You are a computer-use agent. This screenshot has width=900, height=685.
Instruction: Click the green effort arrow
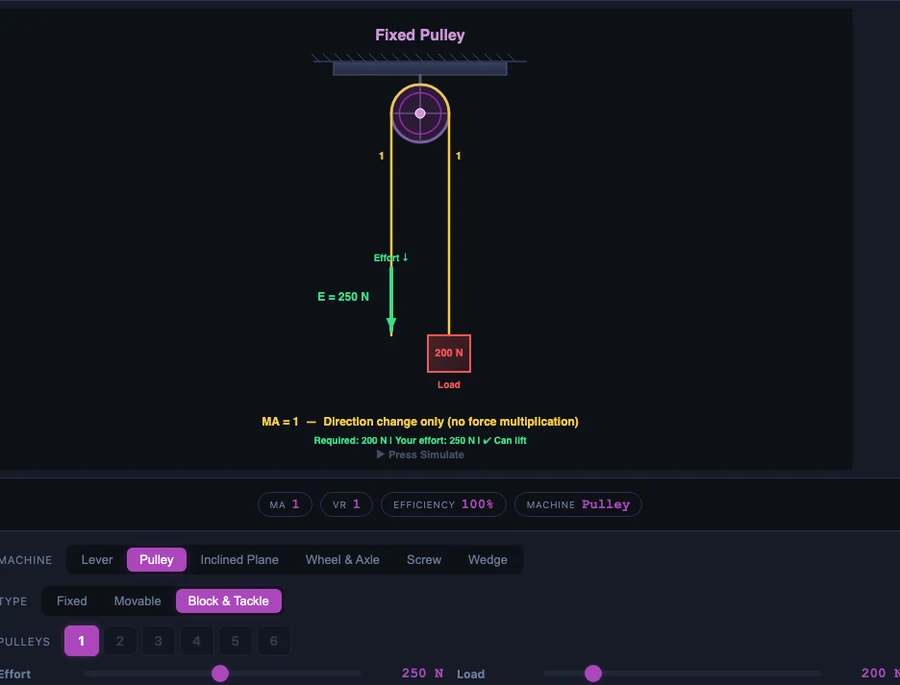click(x=391, y=300)
